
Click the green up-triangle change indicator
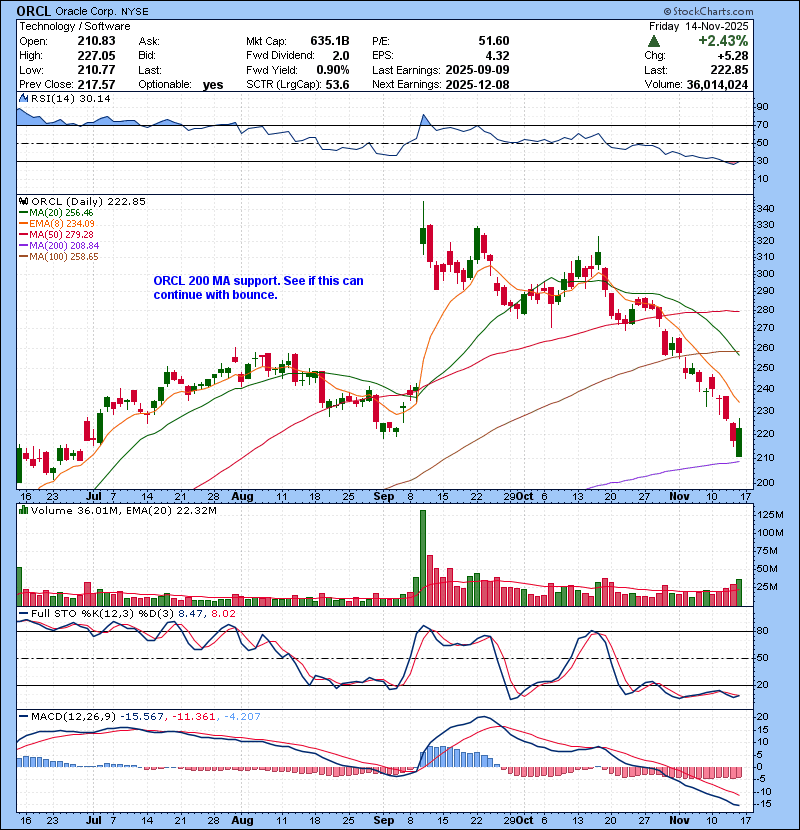[654, 41]
